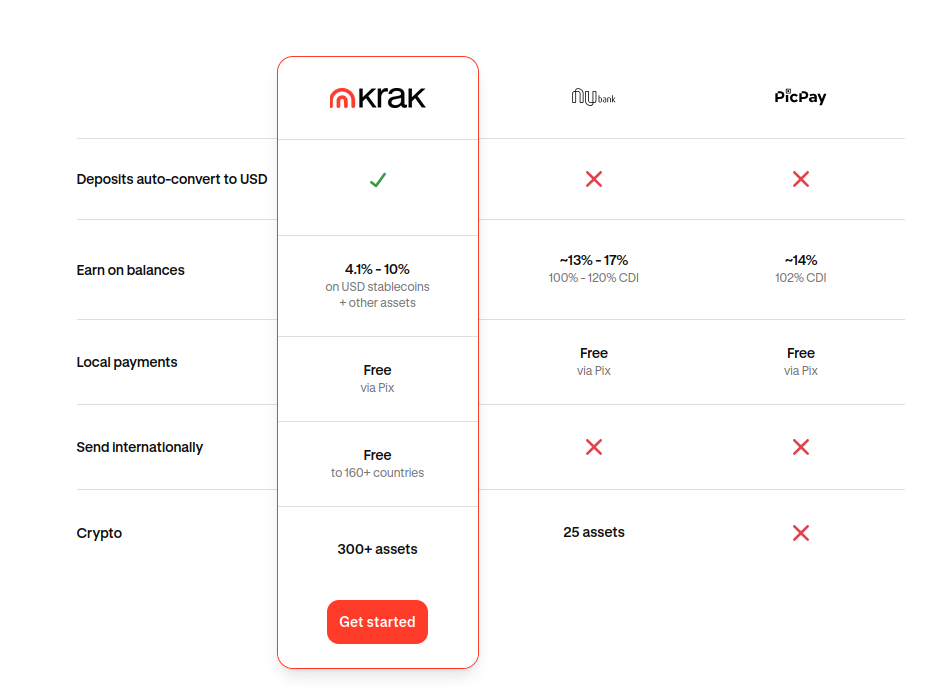Click PicPay red X for Send internationally
The height and width of the screenshot is (687, 936).
point(800,447)
